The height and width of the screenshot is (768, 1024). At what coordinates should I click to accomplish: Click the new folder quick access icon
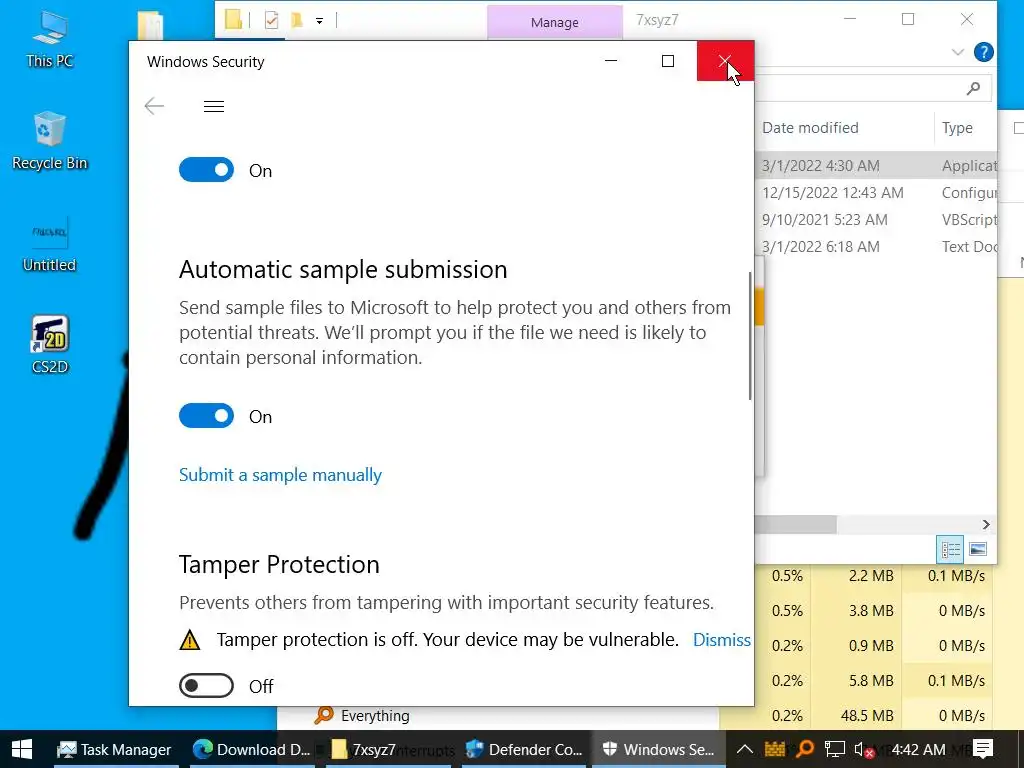click(296, 20)
